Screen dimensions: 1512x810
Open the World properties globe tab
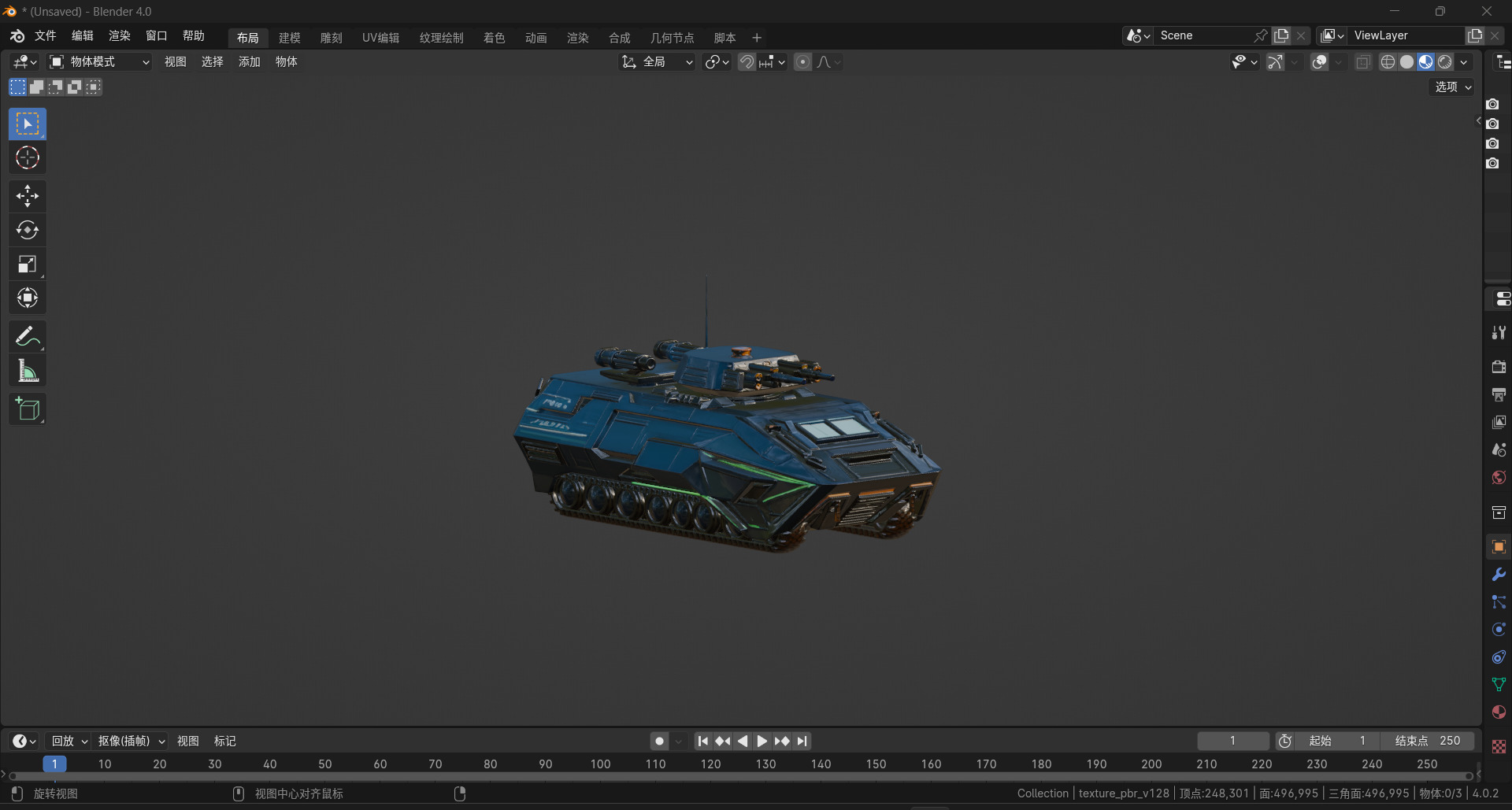point(1499,477)
